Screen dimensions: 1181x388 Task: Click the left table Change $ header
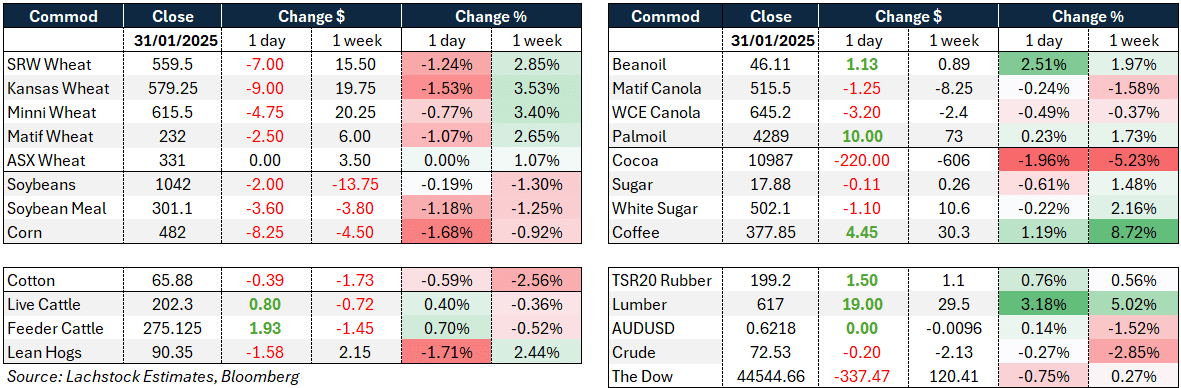click(311, 17)
